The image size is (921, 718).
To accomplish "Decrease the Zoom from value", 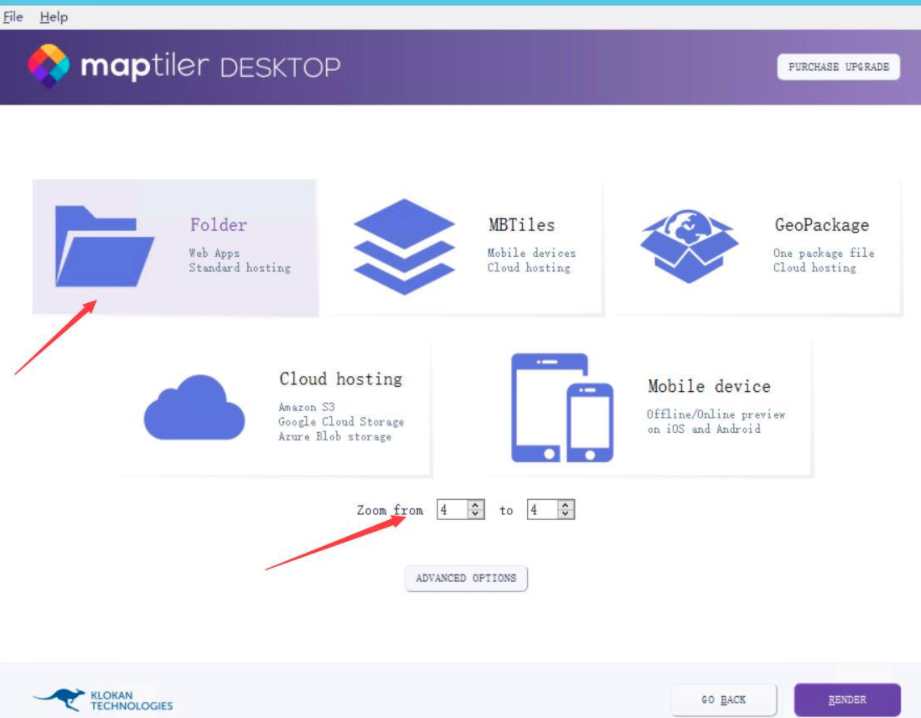I will 476,514.
